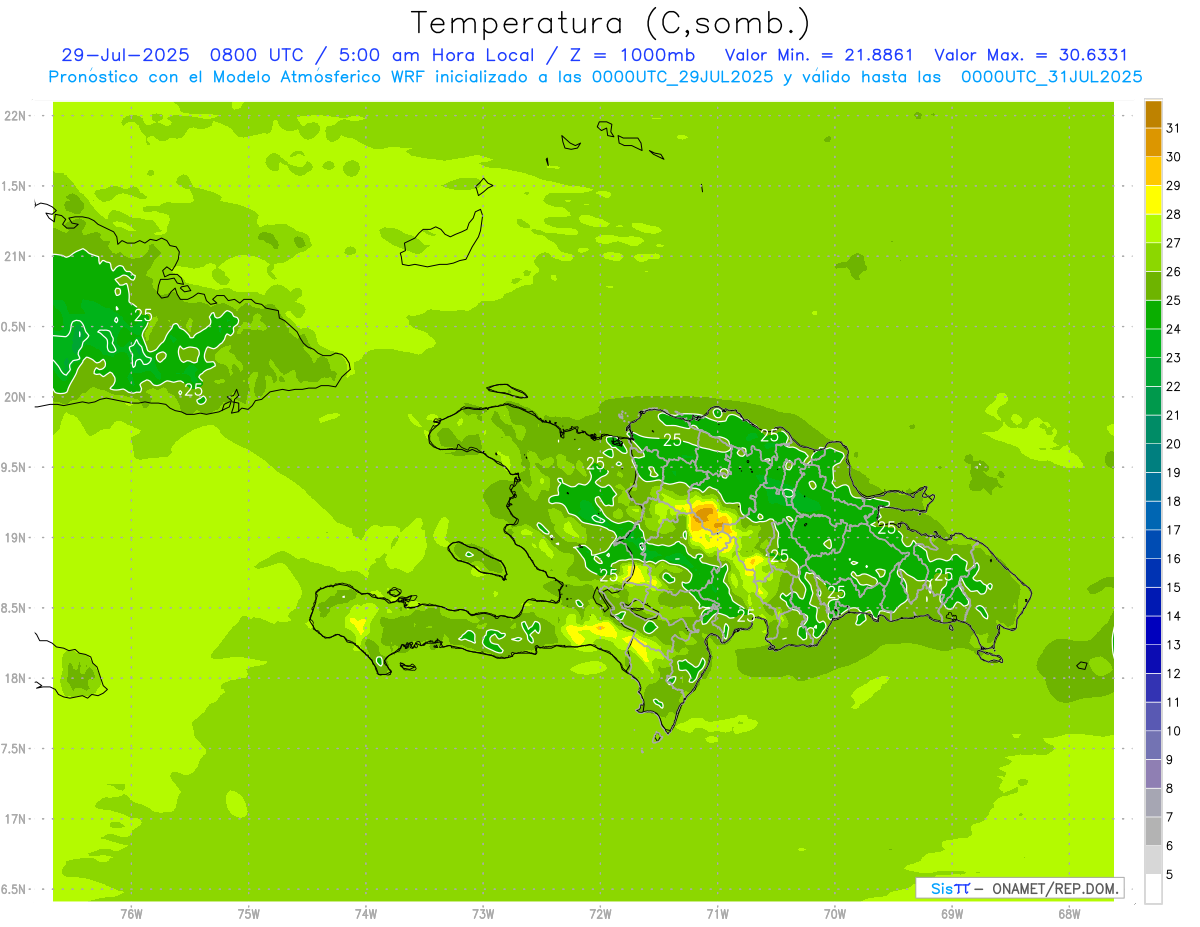Click the legend scale value 20
1200x927 pixels.
(1174, 444)
